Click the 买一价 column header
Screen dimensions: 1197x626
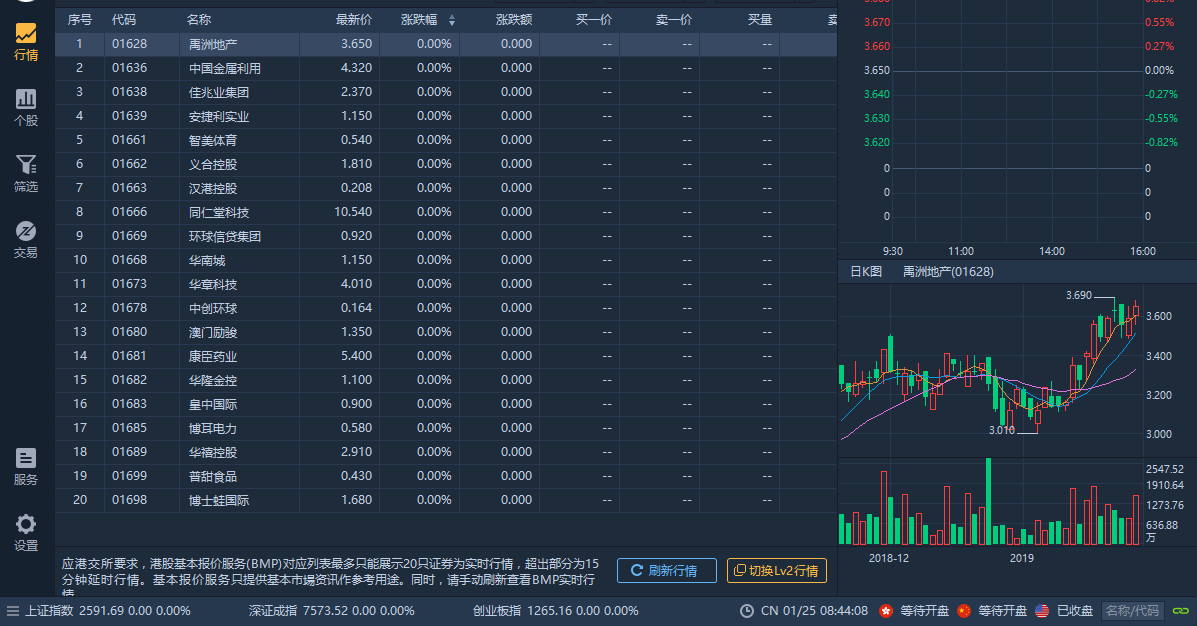[593, 20]
